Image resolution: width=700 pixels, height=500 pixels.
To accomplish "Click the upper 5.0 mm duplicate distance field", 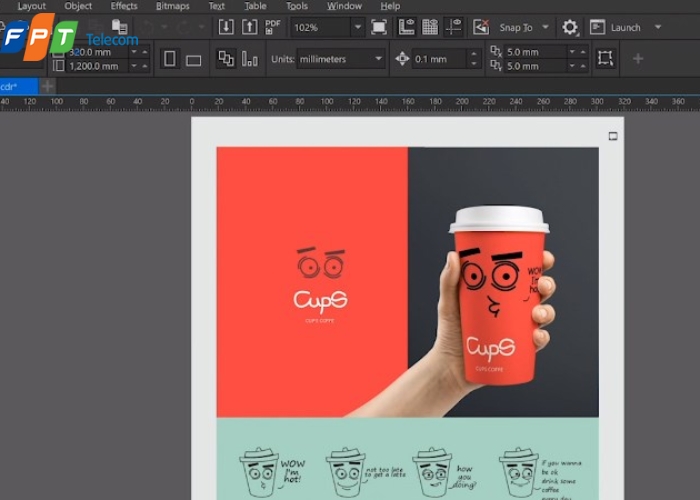I will click(x=535, y=52).
